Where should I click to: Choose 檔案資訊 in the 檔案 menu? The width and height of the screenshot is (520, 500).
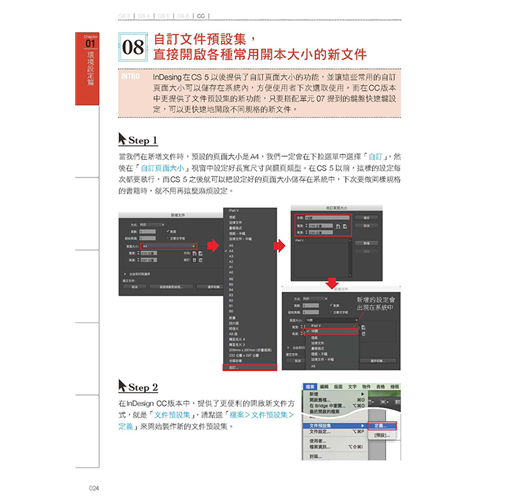[x=335, y=447]
